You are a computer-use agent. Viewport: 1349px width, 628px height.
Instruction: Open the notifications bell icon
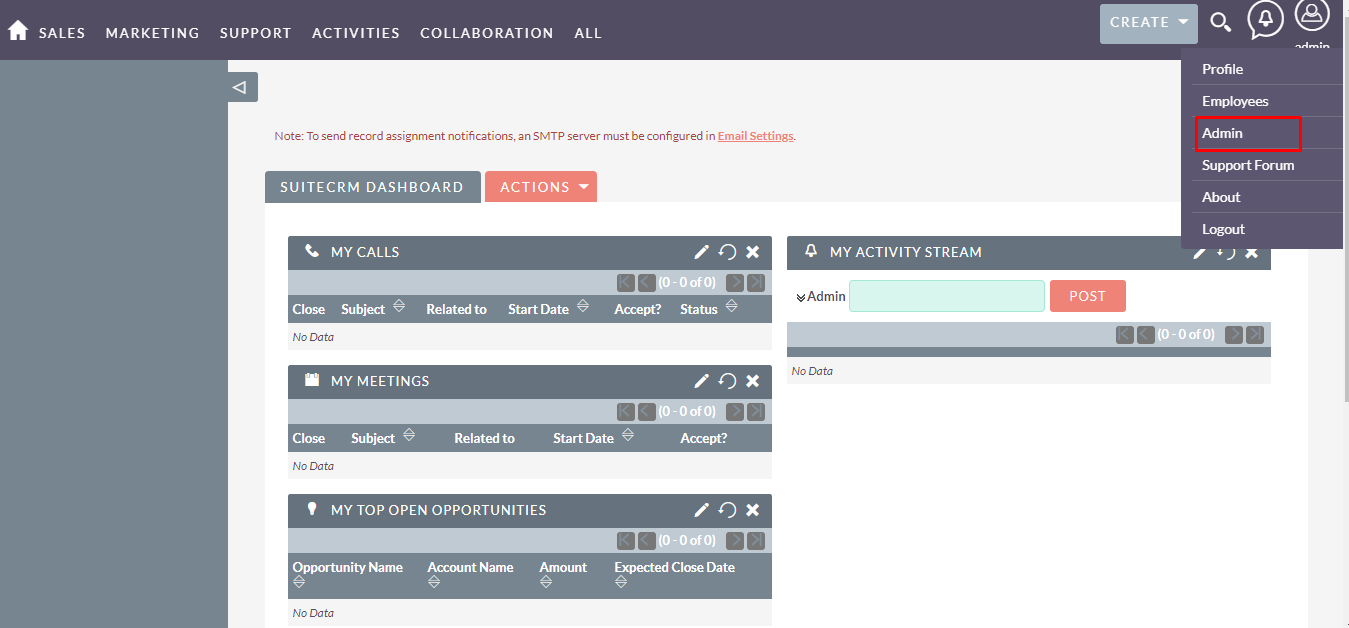[1265, 19]
